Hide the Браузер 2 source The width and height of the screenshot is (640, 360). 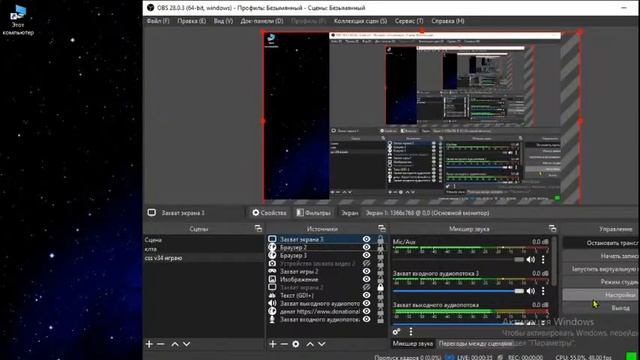tap(367, 247)
